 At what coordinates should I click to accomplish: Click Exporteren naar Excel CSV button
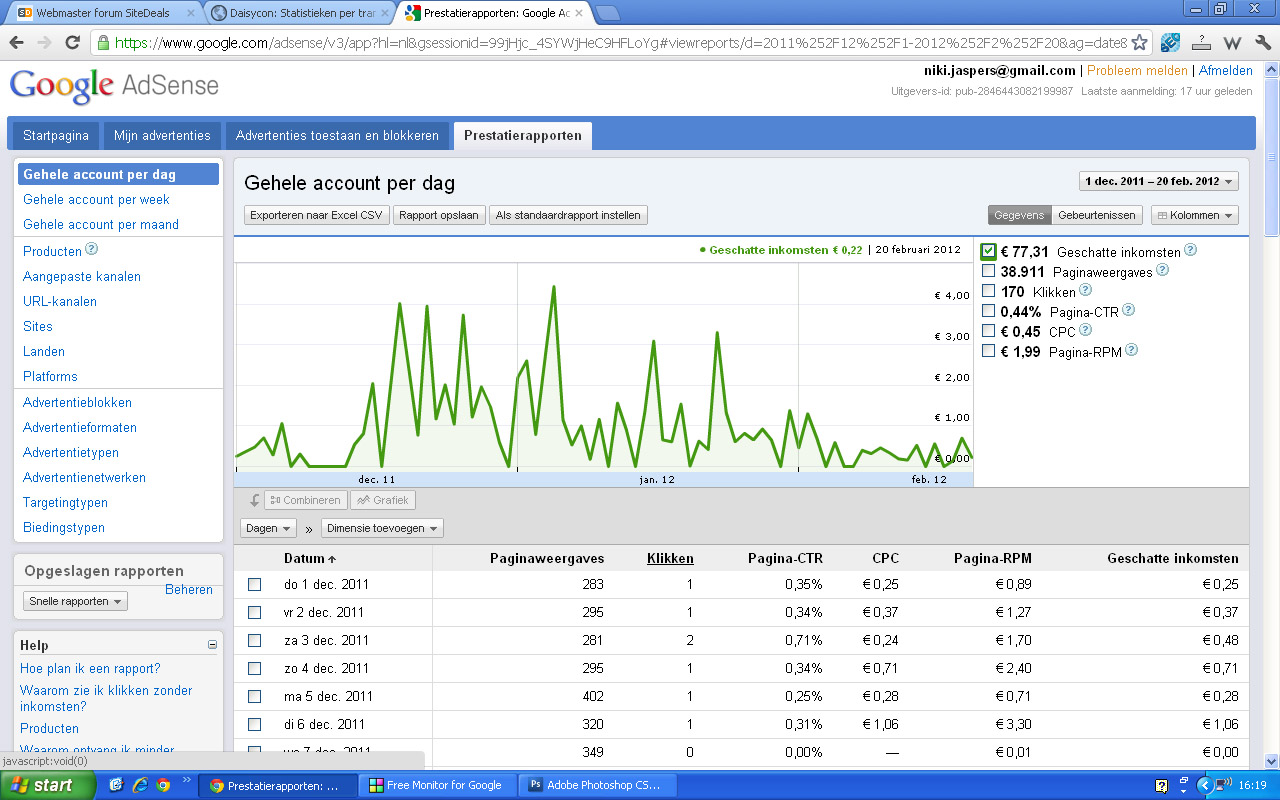coord(317,215)
